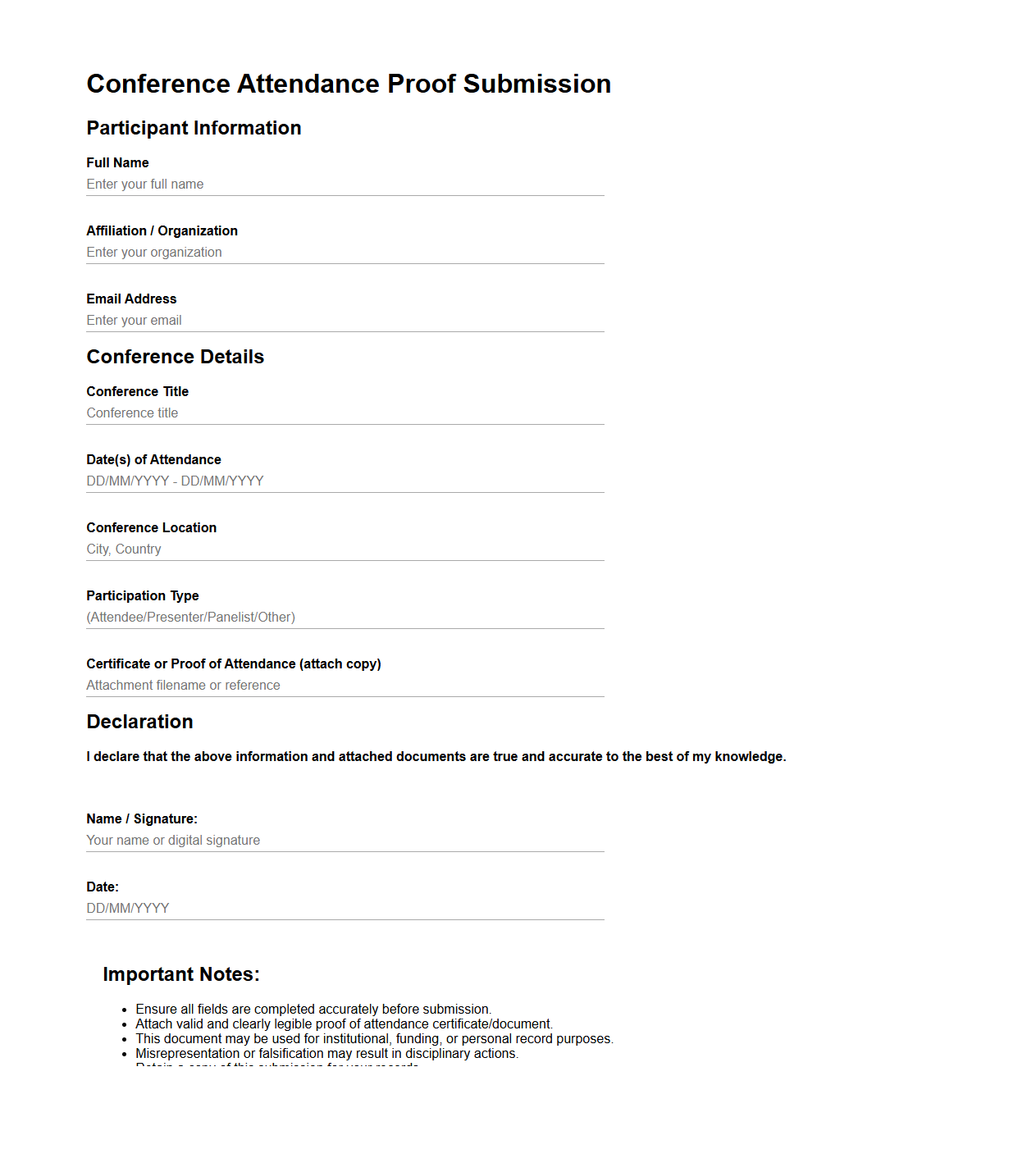Click the 'Certificate or Proof of Attendance' label

(233, 664)
